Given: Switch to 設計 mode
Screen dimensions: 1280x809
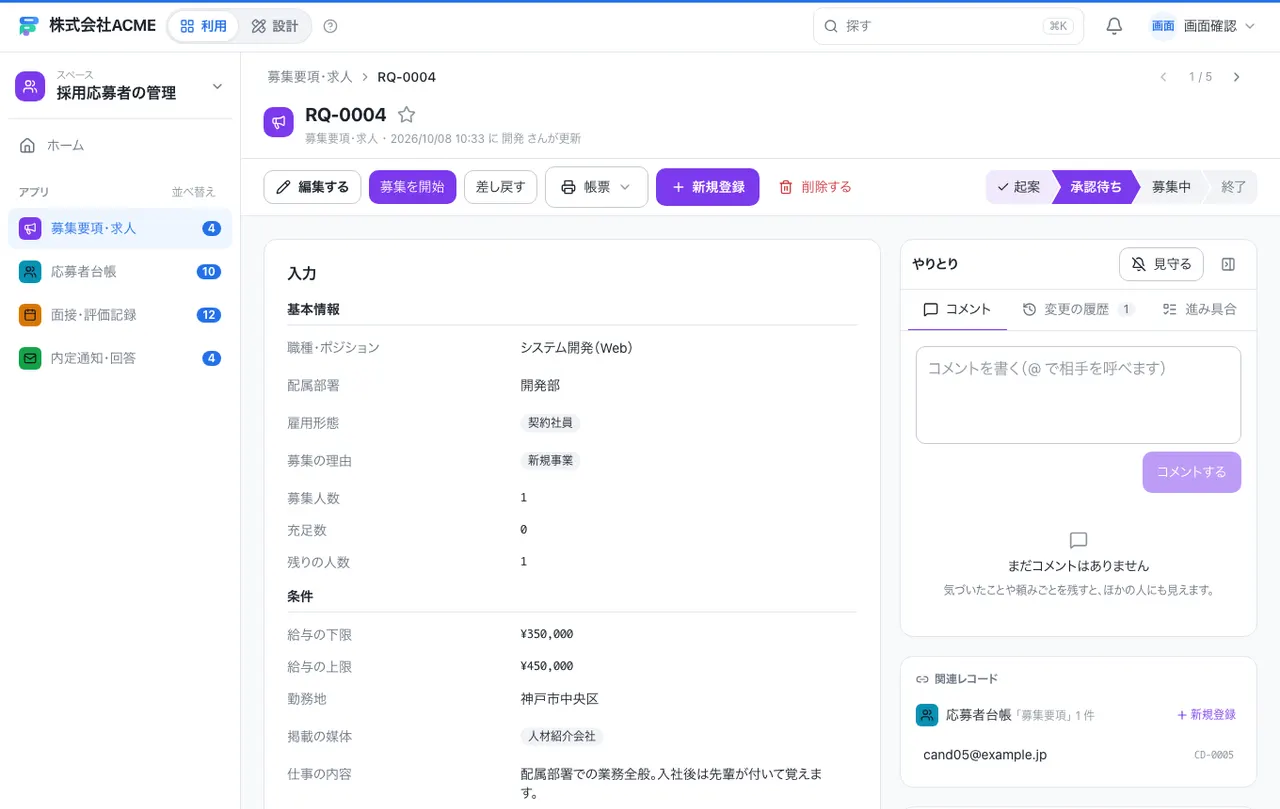Looking at the screenshot, I should pos(275,26).
